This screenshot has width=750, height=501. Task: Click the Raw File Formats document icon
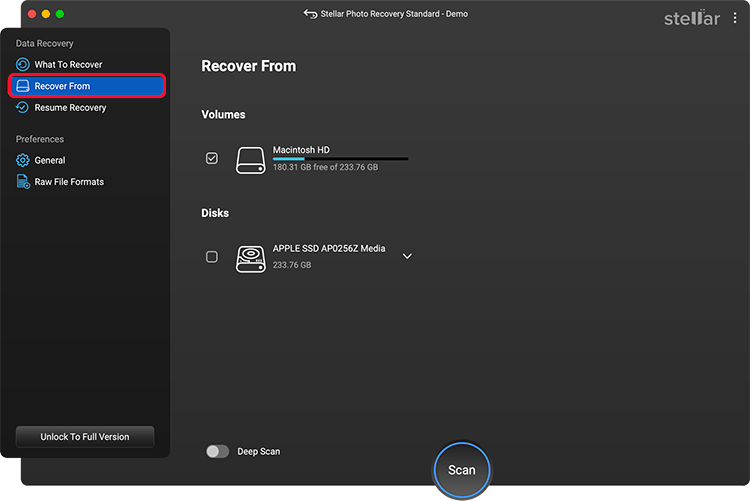(x=23, y=182)
